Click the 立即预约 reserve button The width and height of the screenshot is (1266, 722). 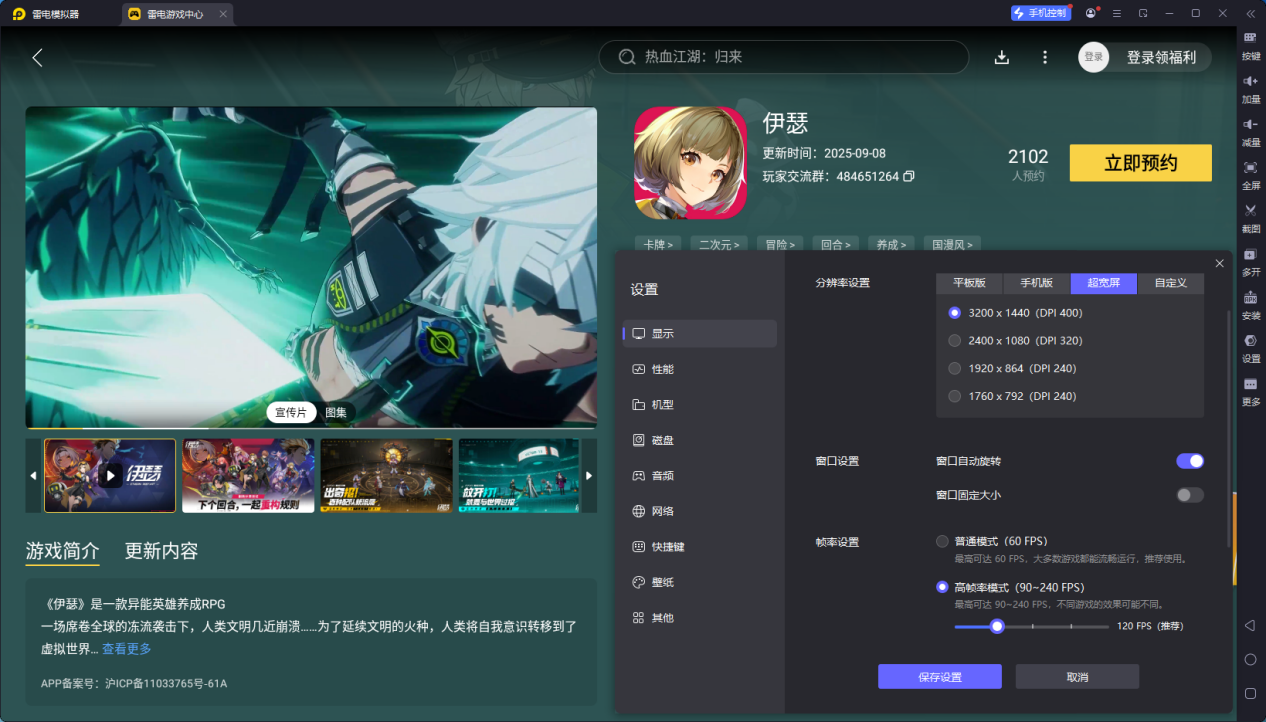point(1140,163)
